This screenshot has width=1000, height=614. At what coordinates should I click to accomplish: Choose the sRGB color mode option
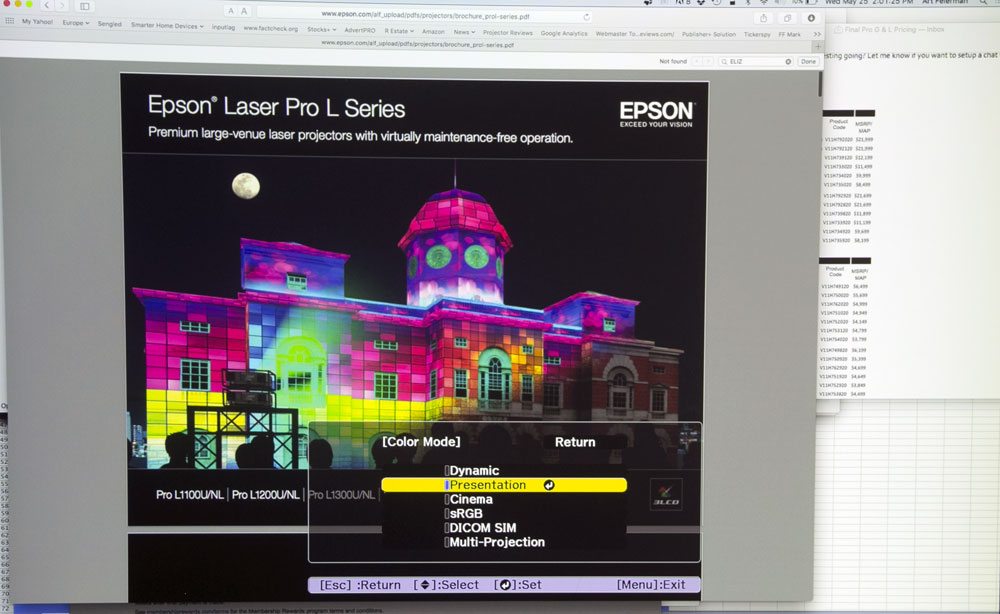[x=466, y=513]
